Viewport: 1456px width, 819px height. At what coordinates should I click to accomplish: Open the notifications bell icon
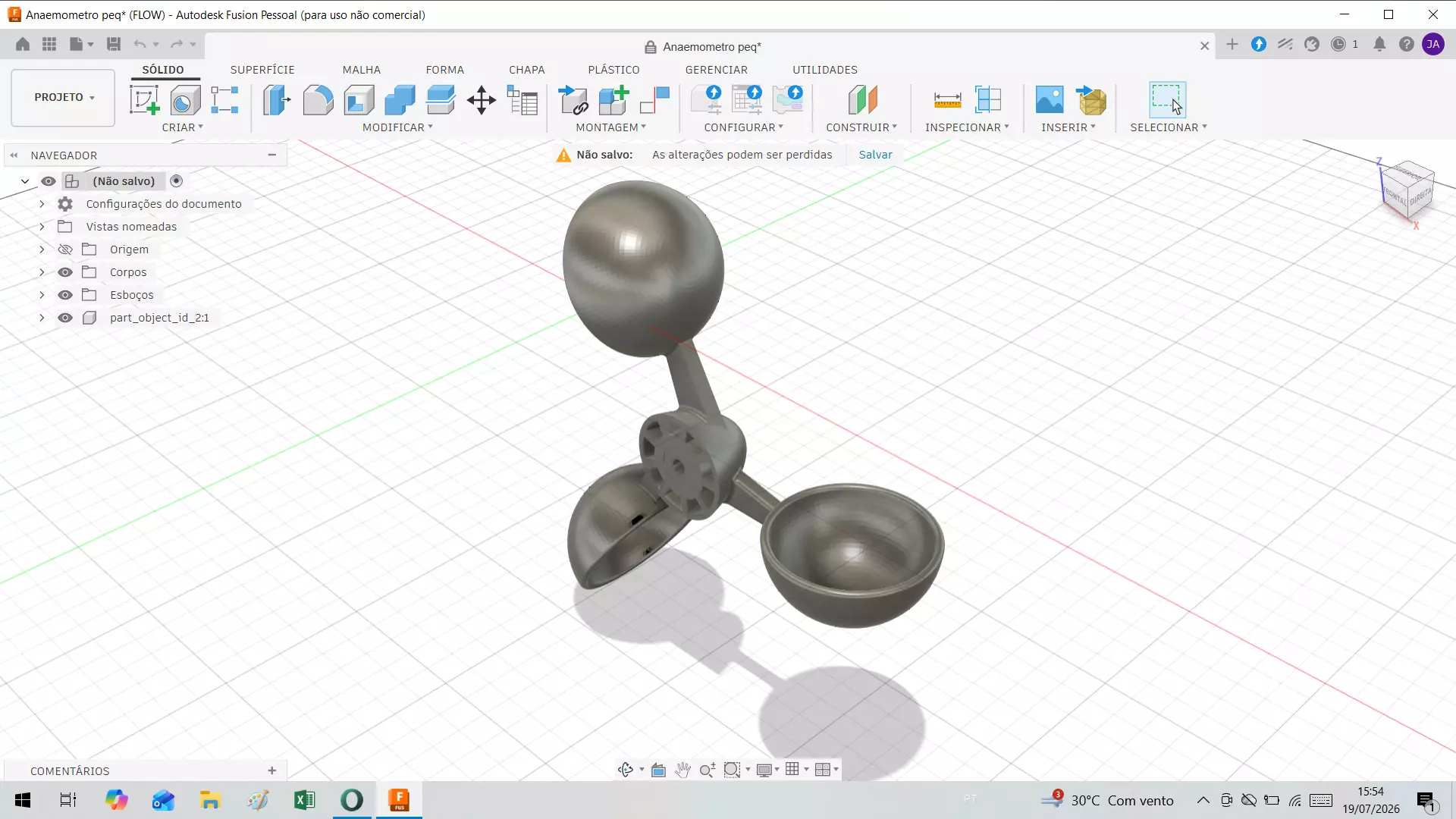(x=1379, y=44)
